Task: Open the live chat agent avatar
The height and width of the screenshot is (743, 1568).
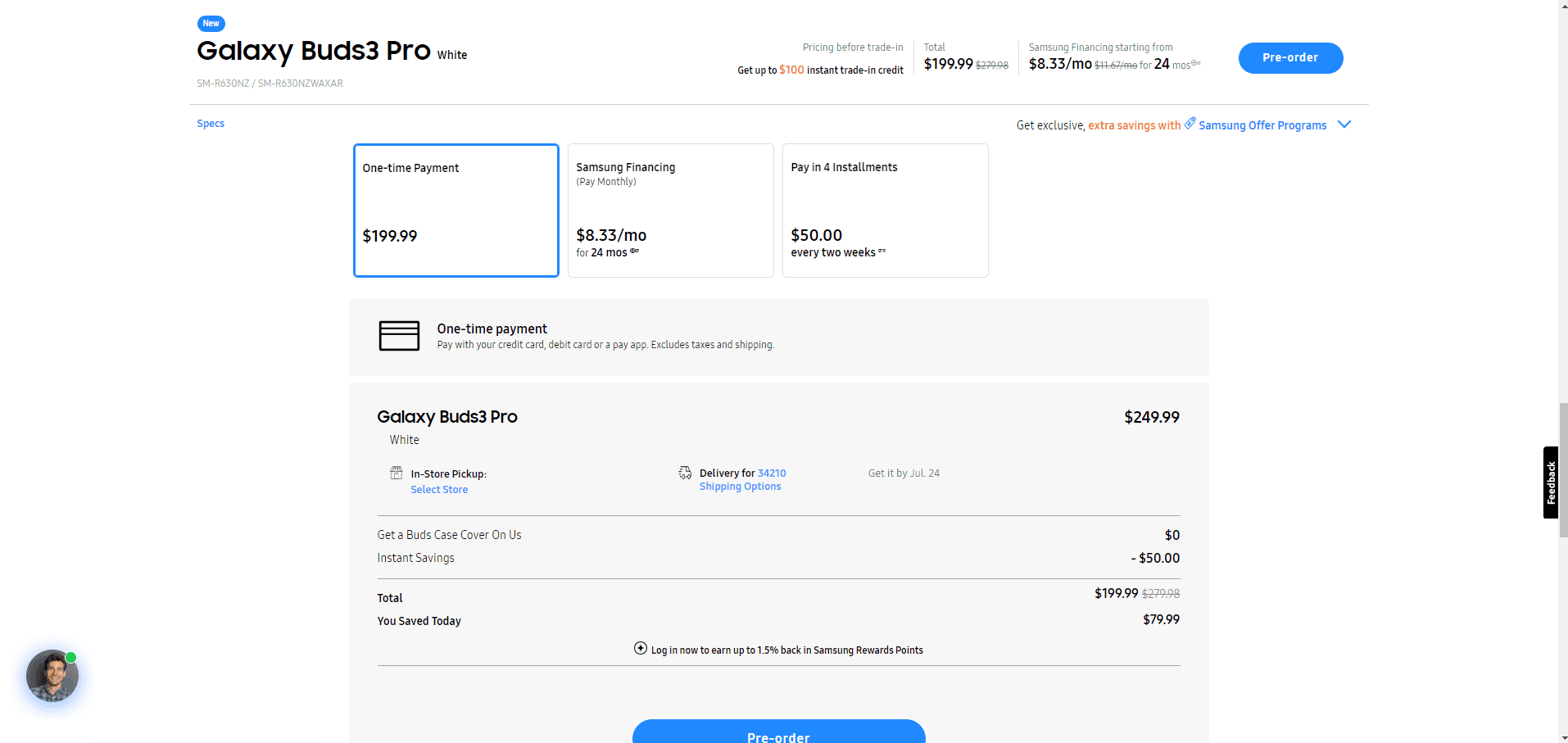Action: click(52, 676)
